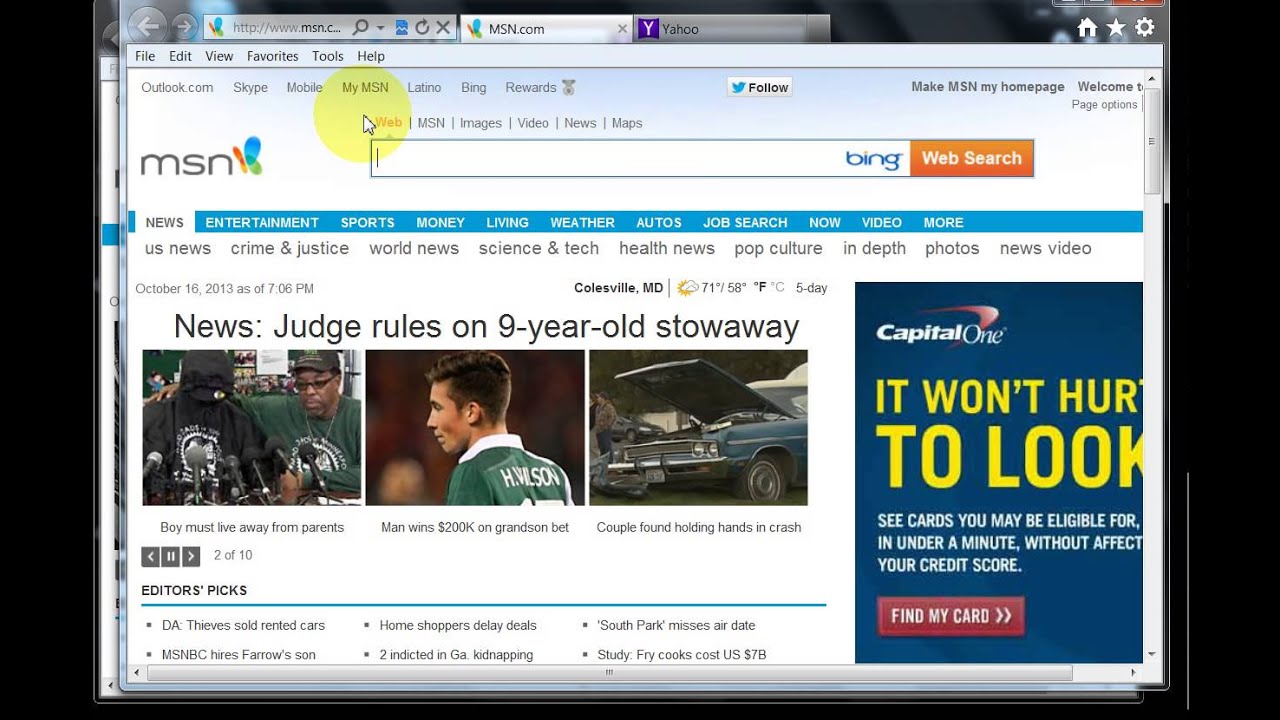
Task: Open the news video subsection
Action: pyautogui.click(x=1045, y=248)
